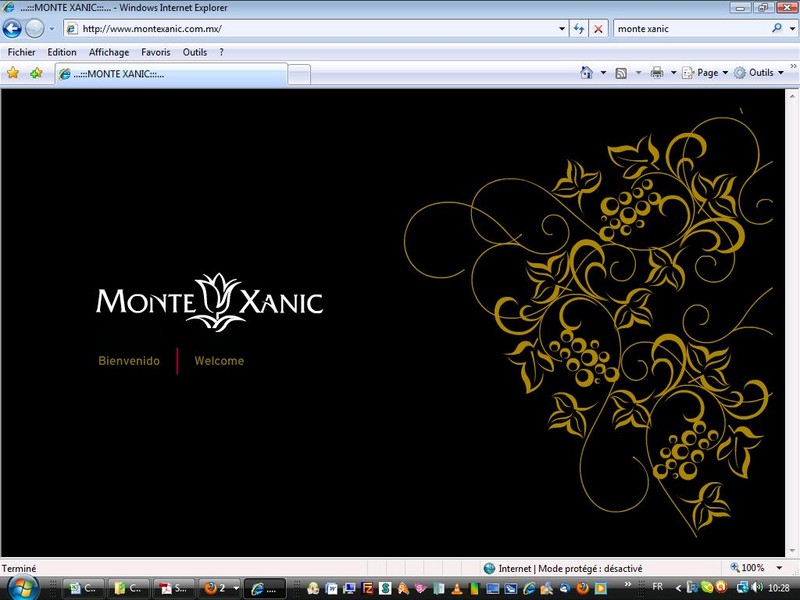Expand the address bar history dropdown
800x600 pixels.
562,29
